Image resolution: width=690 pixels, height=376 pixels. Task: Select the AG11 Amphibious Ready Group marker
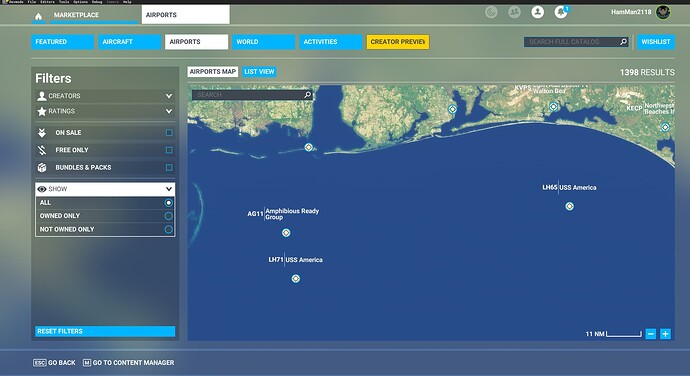pyautogui.click(x=286, y=232)
